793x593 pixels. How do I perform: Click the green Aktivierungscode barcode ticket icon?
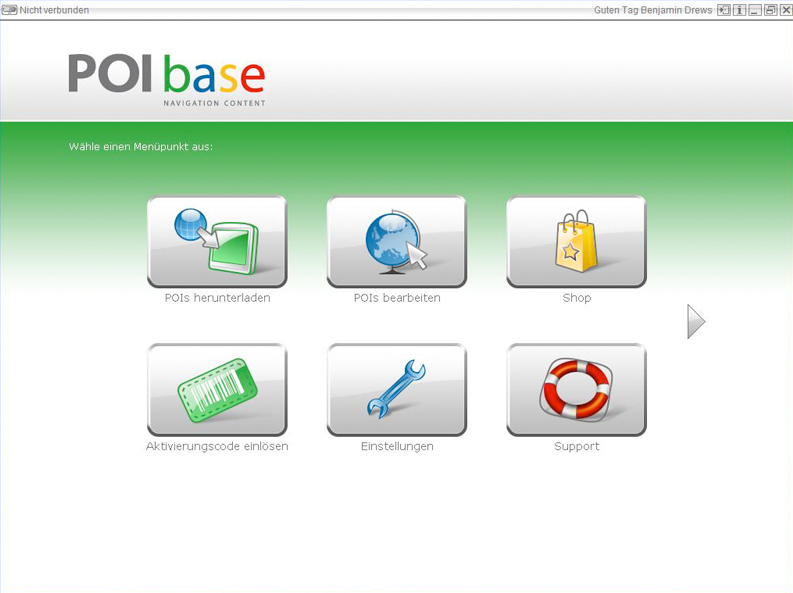[217, 389]
